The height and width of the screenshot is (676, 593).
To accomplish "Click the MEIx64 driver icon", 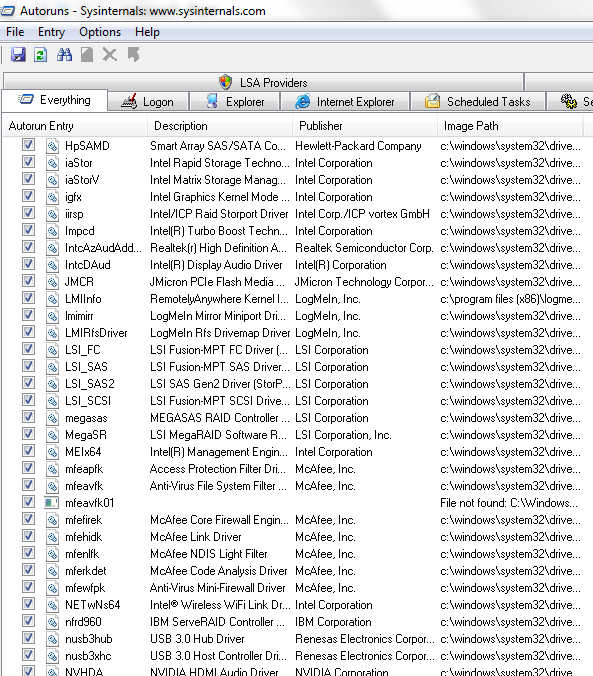I will pos(52,452).
